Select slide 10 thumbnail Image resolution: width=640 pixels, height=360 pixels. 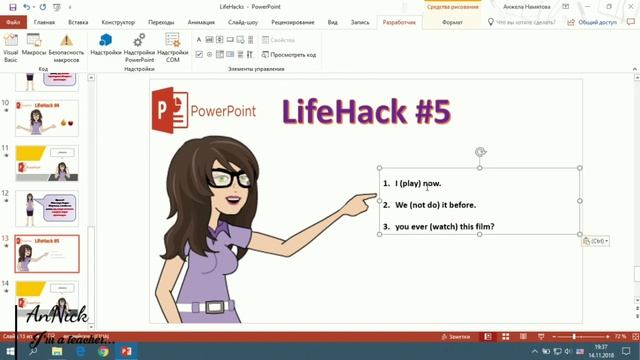point(47,118)
